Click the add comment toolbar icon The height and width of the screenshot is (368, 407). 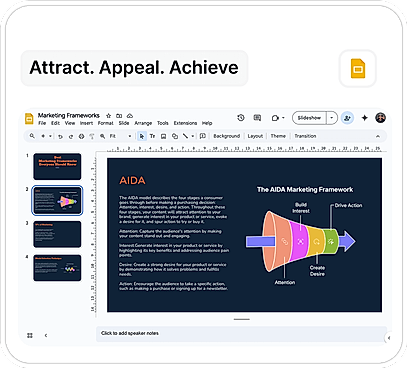coord(202,136)
